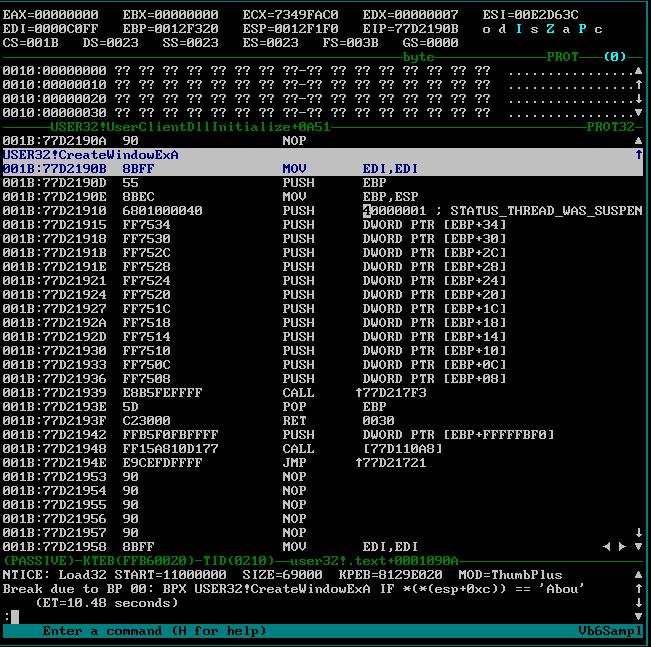Click the ESP=0012F1F0 register value

click(x=290, y=29)
